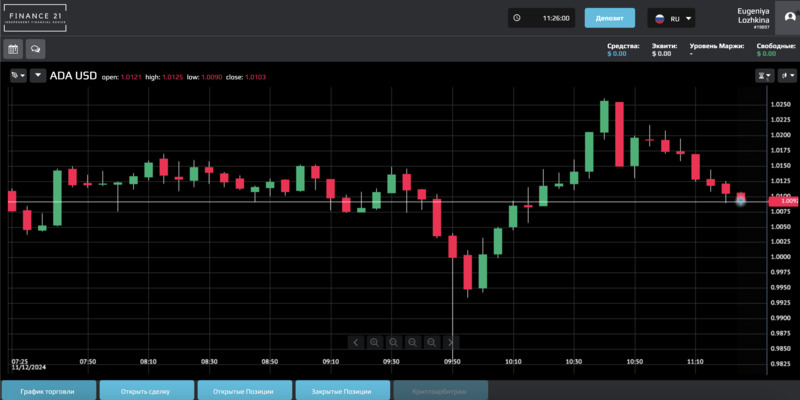This screenshot has height=400, width=800.
Task: Click the Finance 21 logo
Action: click(x=35, y=18)
